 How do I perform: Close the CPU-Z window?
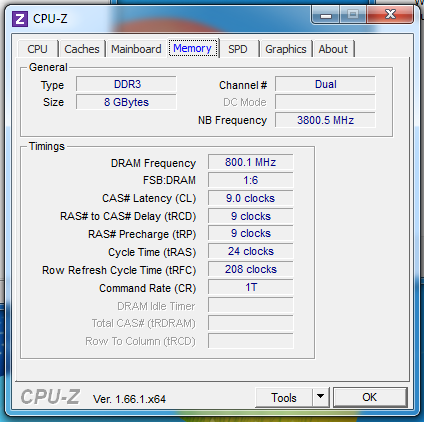point(390,15)
